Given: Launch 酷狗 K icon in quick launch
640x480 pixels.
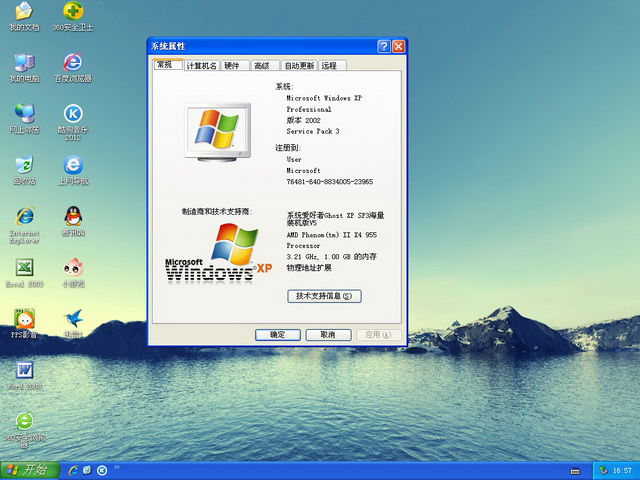Looking at the screenshot, I should 102,471.
